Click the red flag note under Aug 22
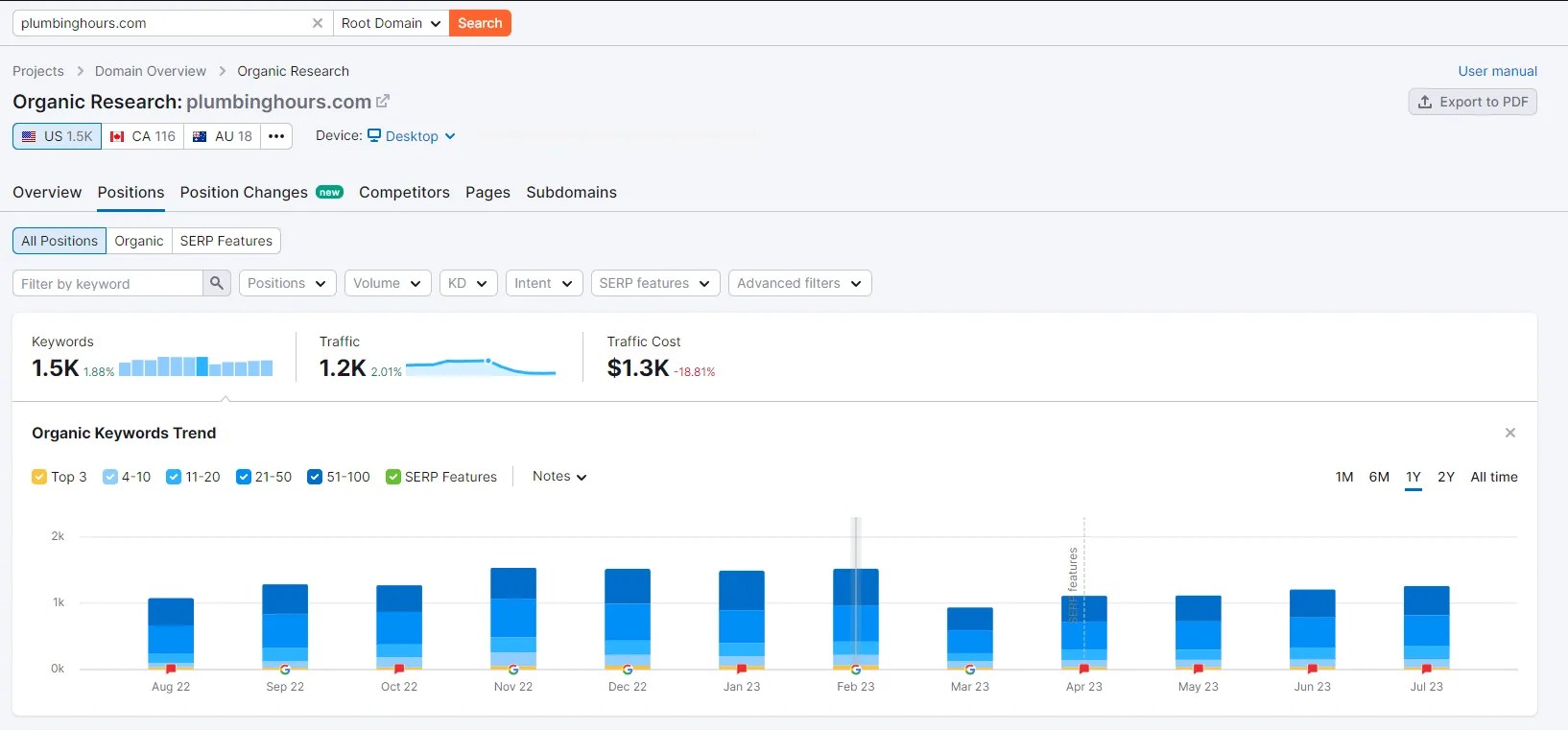Viewport: 1568px width, 730px height. coord(171,670)
